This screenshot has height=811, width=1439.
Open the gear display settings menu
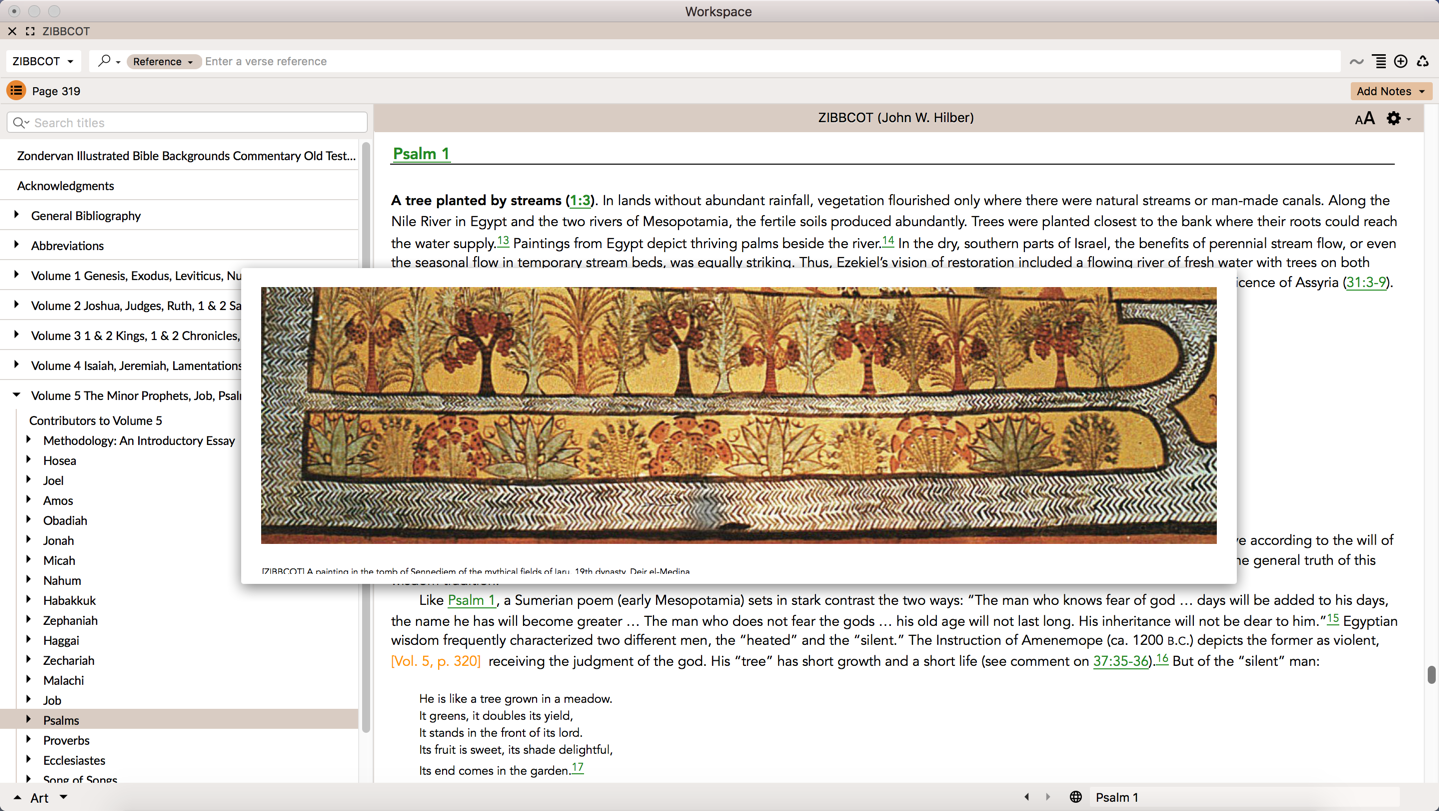[x=1397, y=118]
